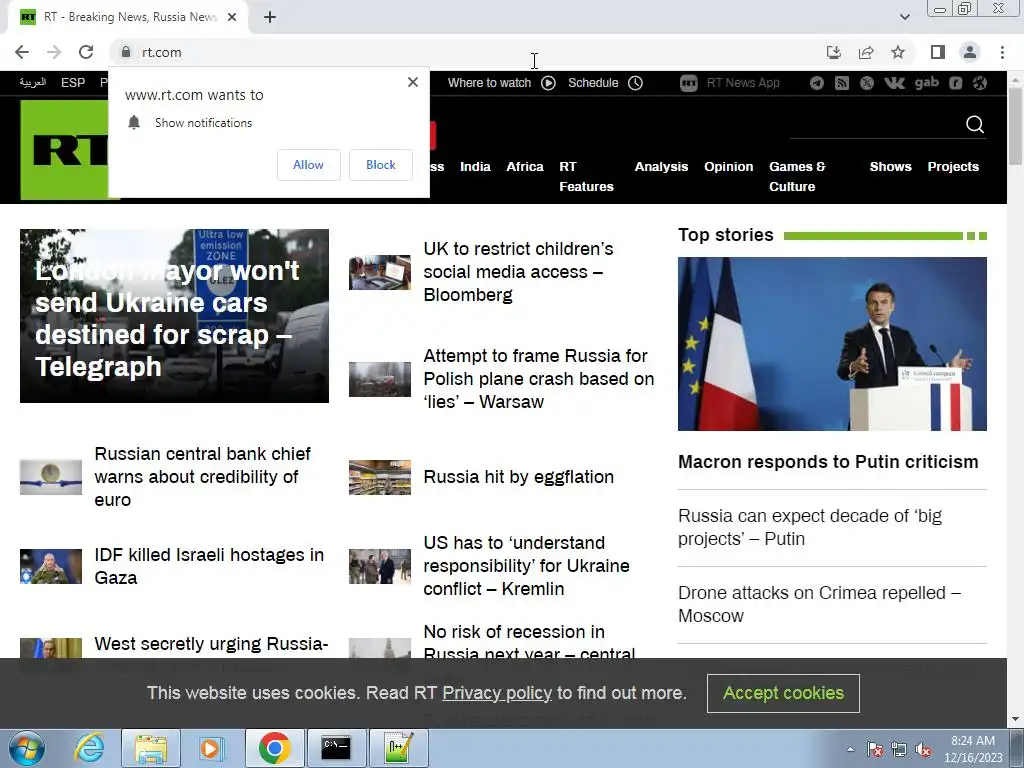Open the Windows Start menu
The width and height of the screenshot is (1024, 768).
[26, 748]
